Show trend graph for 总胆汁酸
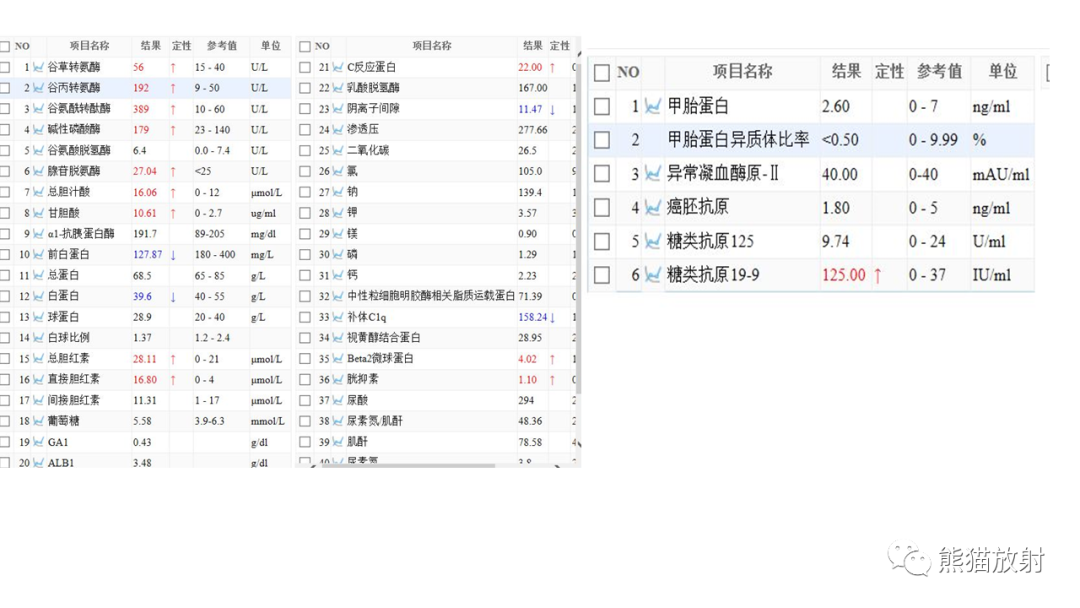Screen dimensions: 1080x608 point(39,192)
